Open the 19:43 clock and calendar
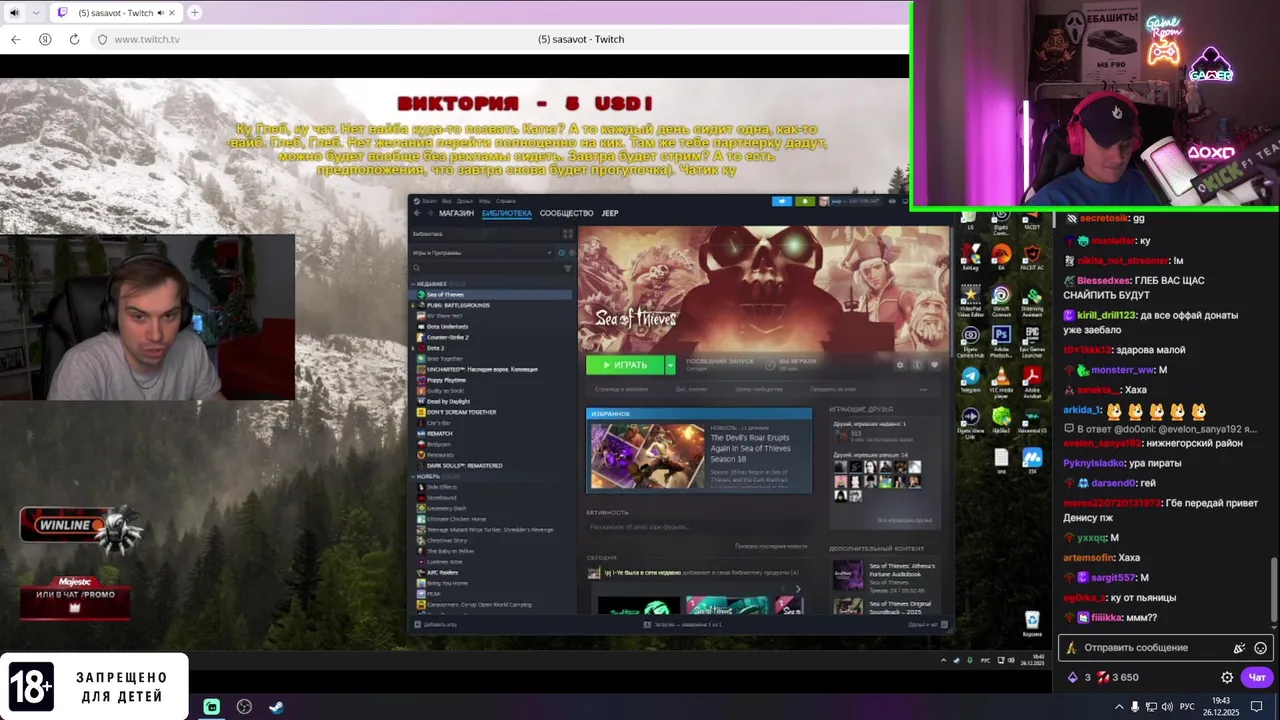Viewport: 1280px width, 720px height. (x=1222, y=706)
